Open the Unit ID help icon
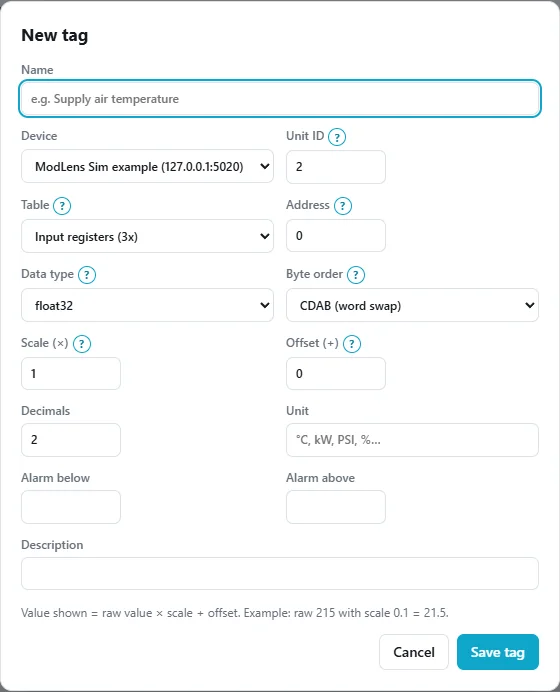The width and height of the screenshot is (560, 692). tap(337, 137)
